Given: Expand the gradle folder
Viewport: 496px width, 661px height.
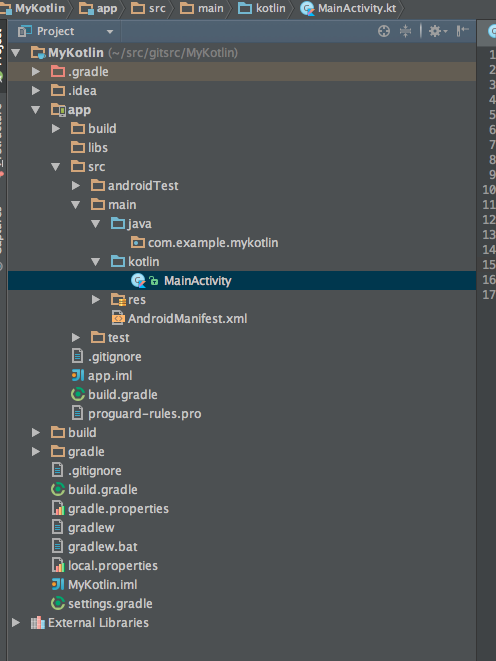Looking at the screenshot, I should [x=36, y=451].
